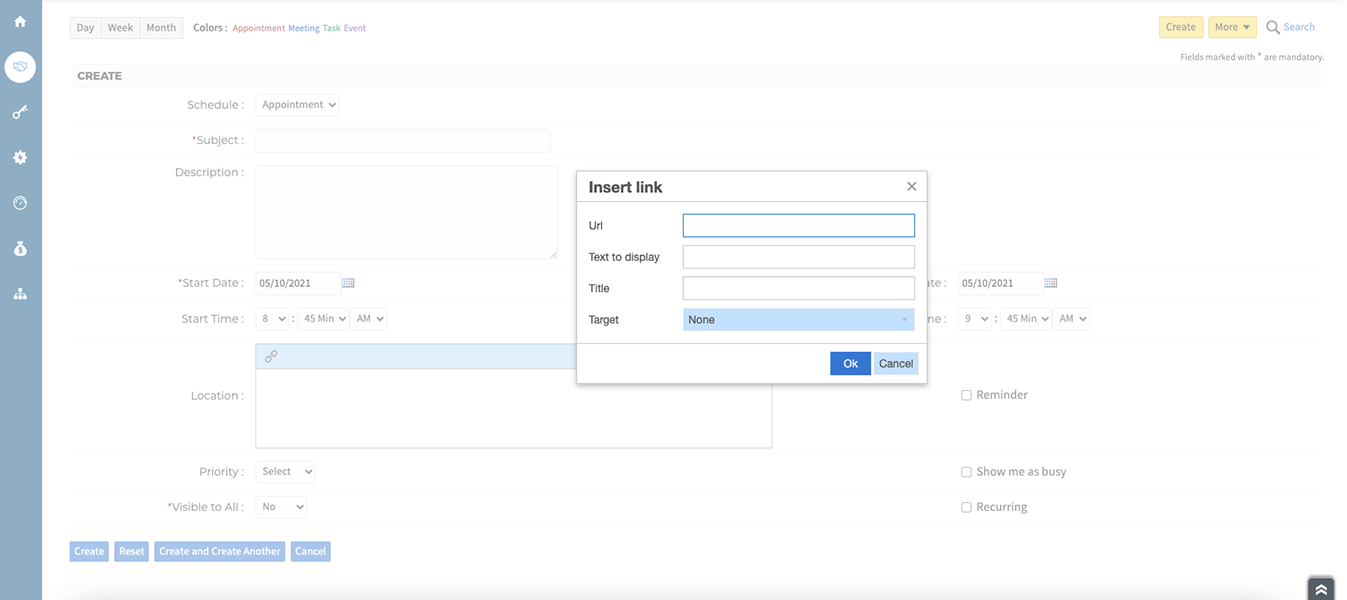The height and width of the screenshot is (600, 1347).
Task: Switch to the Week view tab
Action: pos(120,28)
